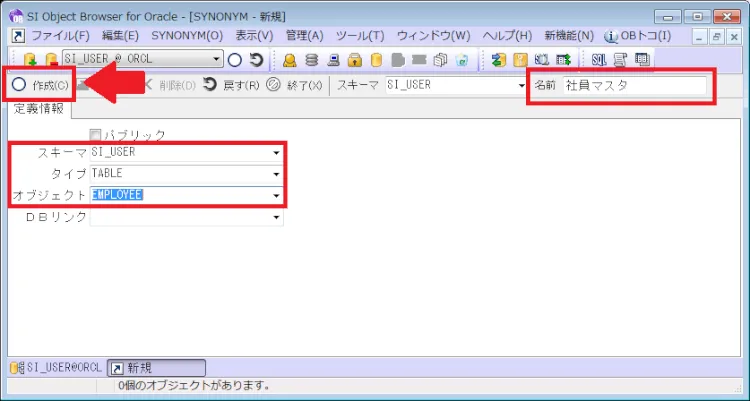The width and height of the screenshot is (750, 401).
Task: Open the SYNONYM(O) menu
Action: 187,36
